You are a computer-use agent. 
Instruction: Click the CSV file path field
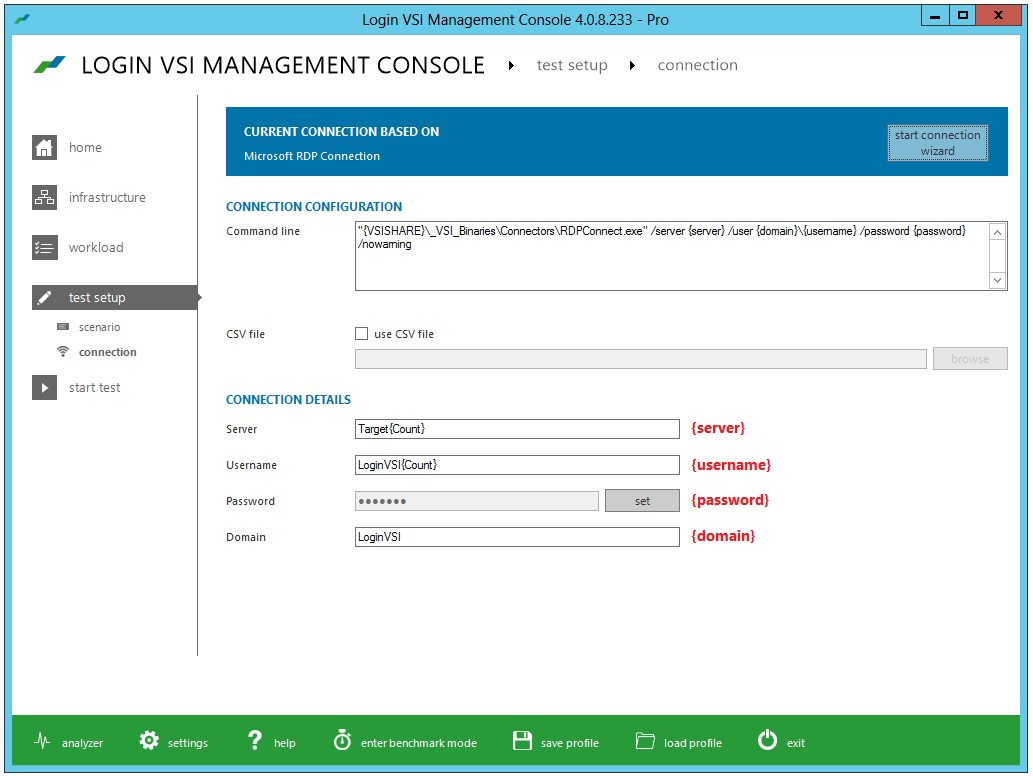click(641, 359)
